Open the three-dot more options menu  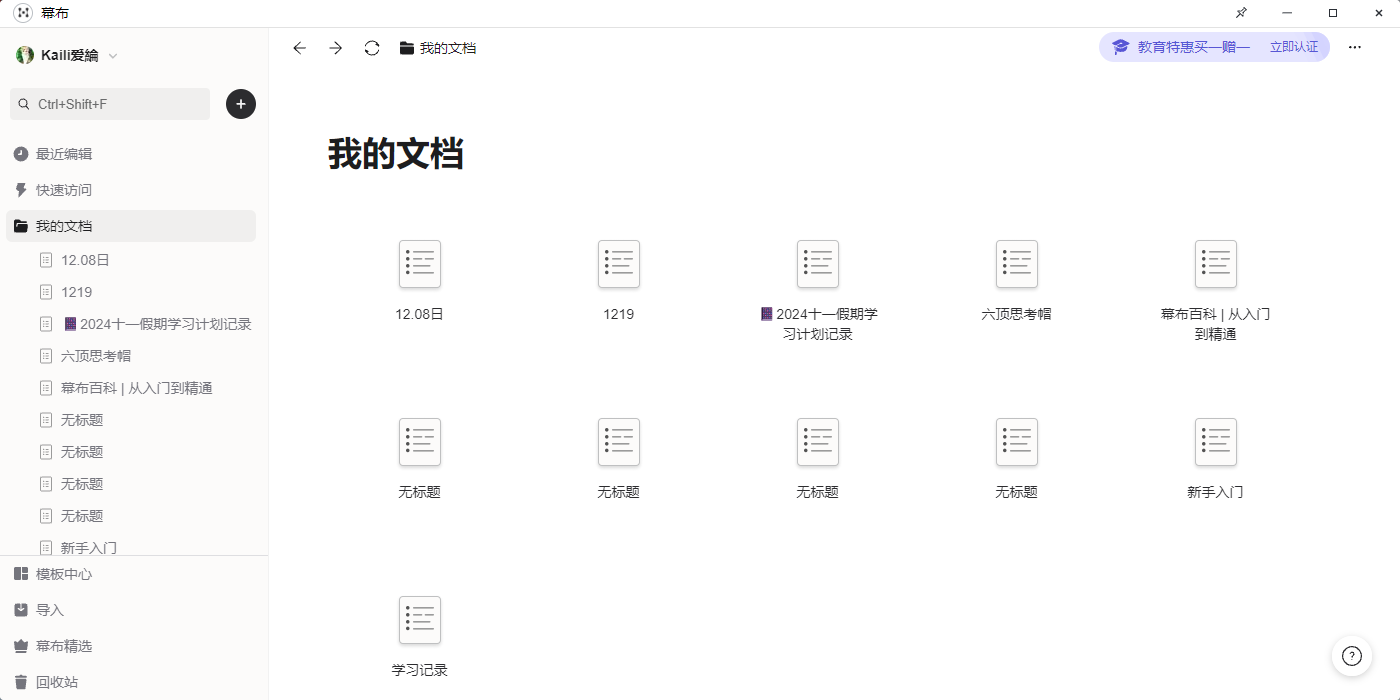(1355, 47)
